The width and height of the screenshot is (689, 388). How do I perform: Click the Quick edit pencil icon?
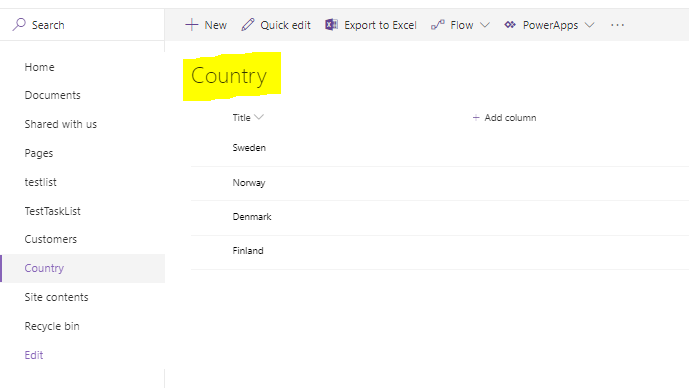point(248,25)
